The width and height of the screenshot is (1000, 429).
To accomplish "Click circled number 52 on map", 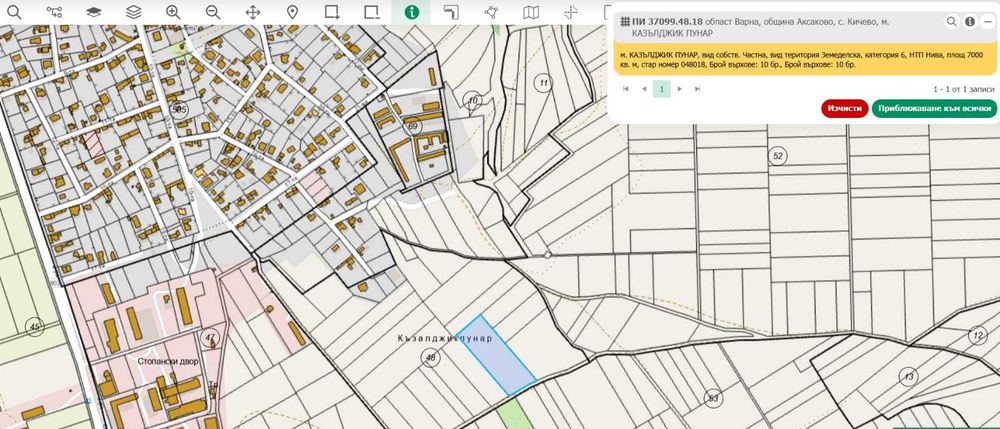I will click(x=777, y=156).
